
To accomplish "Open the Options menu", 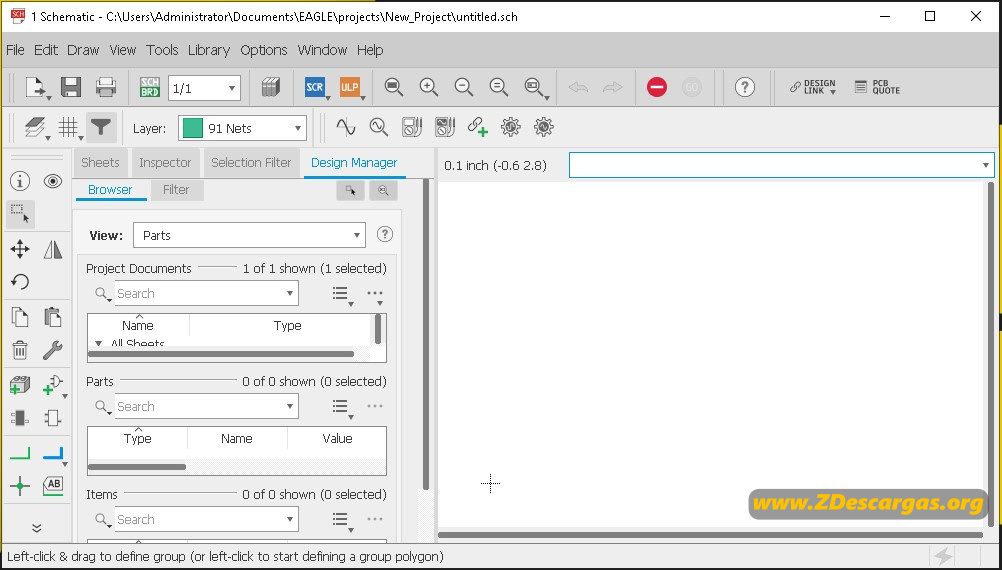I will point(264,50).
